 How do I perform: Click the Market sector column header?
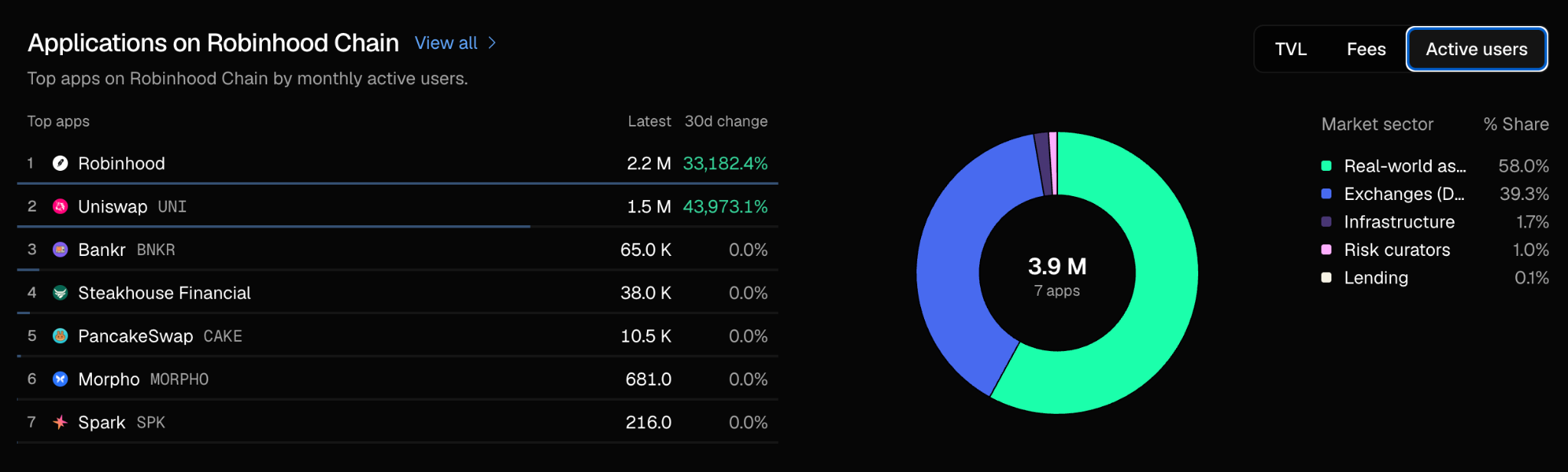coord(1377,124)
